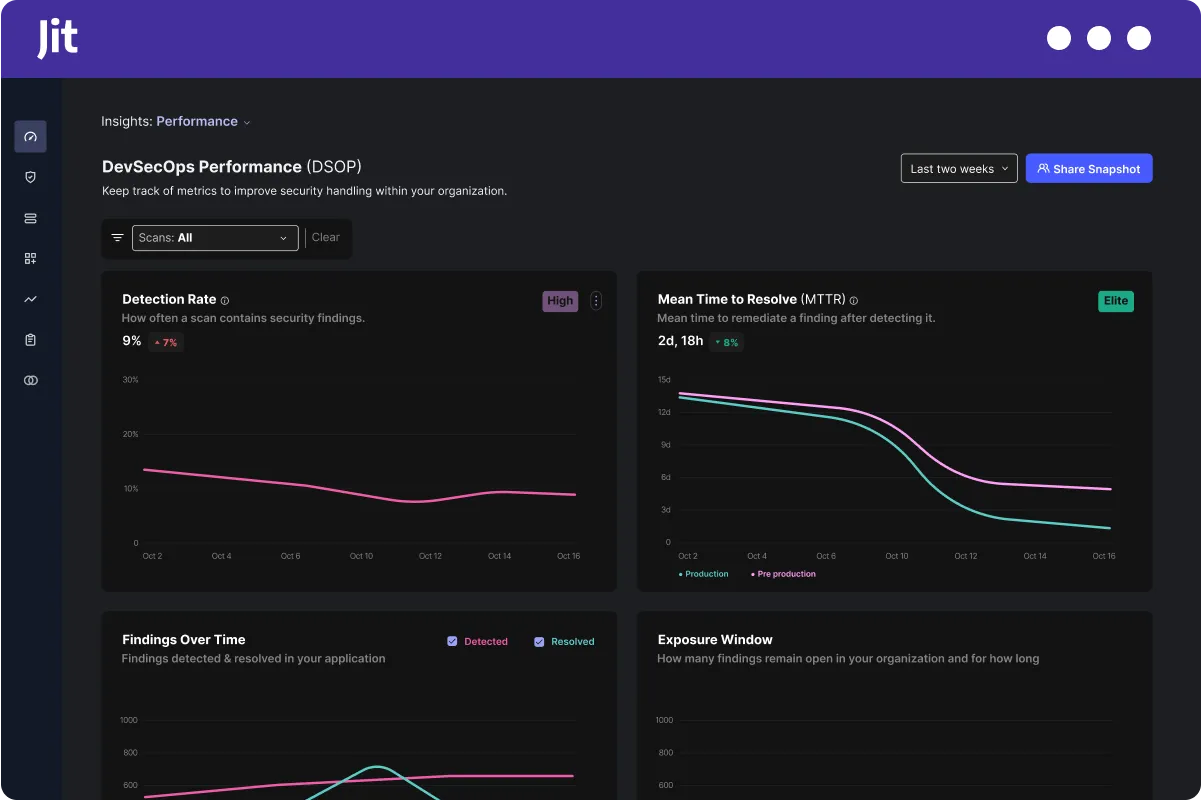1201x800 pixels.
Task: Click the info icon beside Detection Rate
Action: coord(225,298)
